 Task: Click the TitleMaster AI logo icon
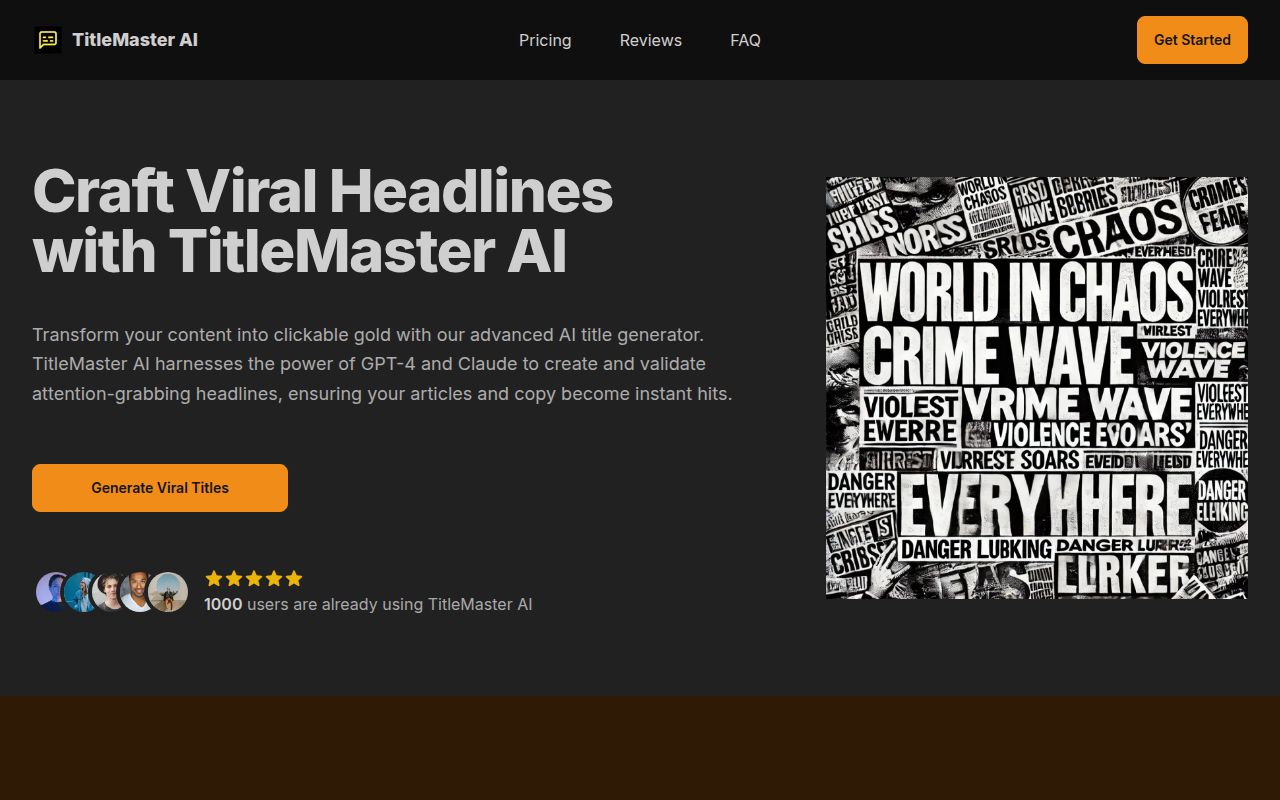coord(47,40)
